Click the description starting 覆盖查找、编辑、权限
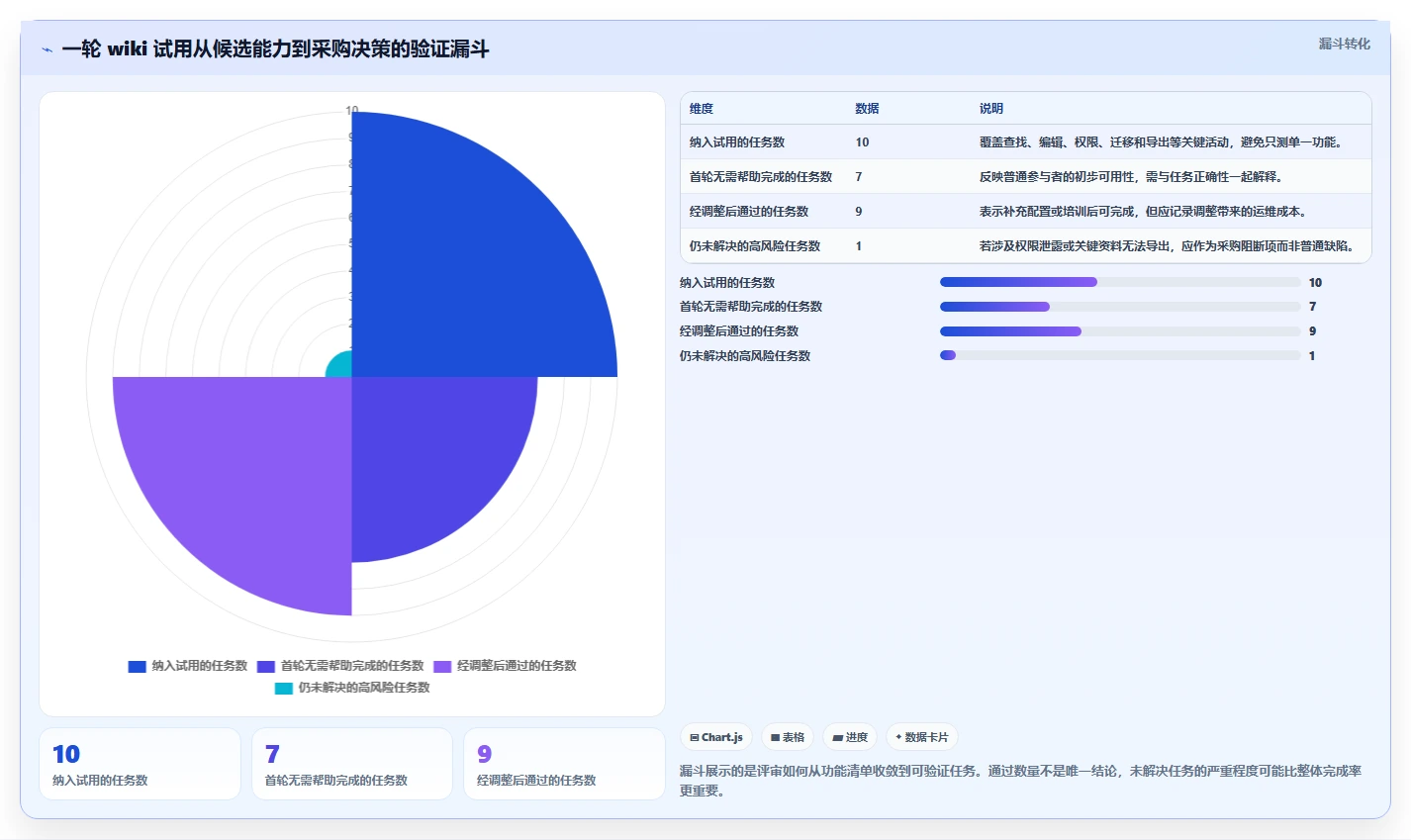 click(1162, 142)
